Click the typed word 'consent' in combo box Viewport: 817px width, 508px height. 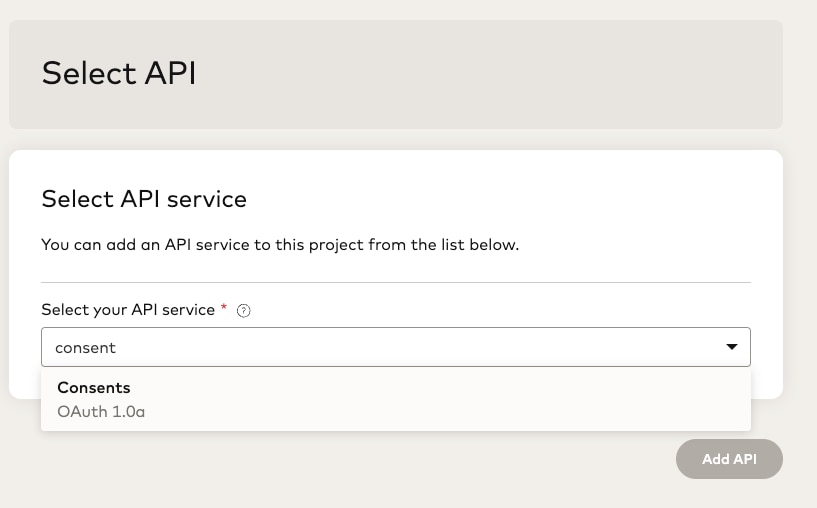click(x=85, y=348)
